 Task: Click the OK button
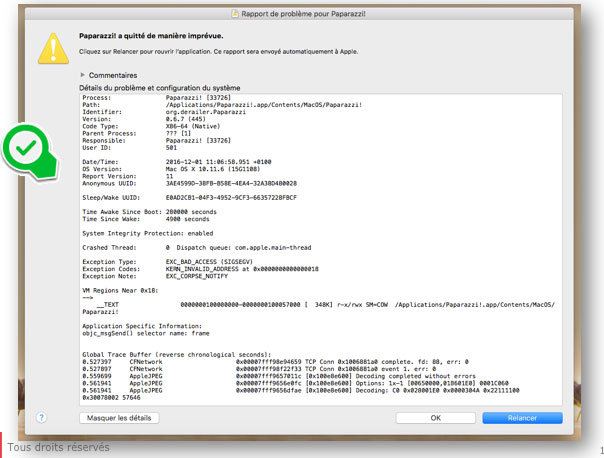click(434, 417)
